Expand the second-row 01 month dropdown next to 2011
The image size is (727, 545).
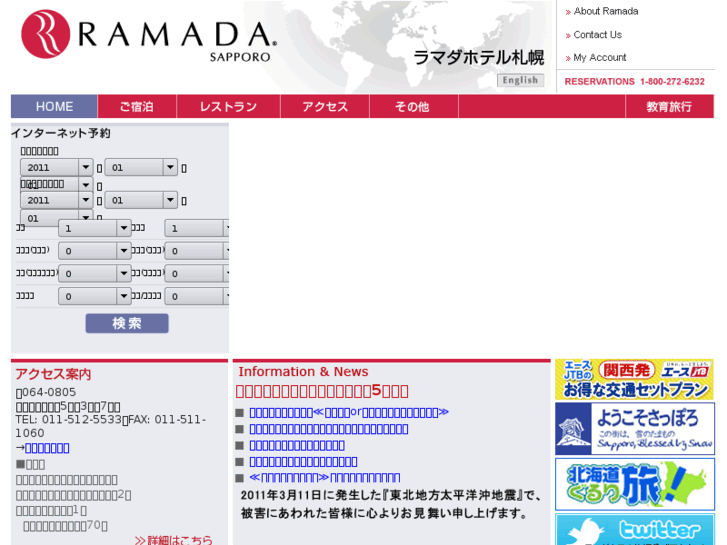(x=141, y=200)
